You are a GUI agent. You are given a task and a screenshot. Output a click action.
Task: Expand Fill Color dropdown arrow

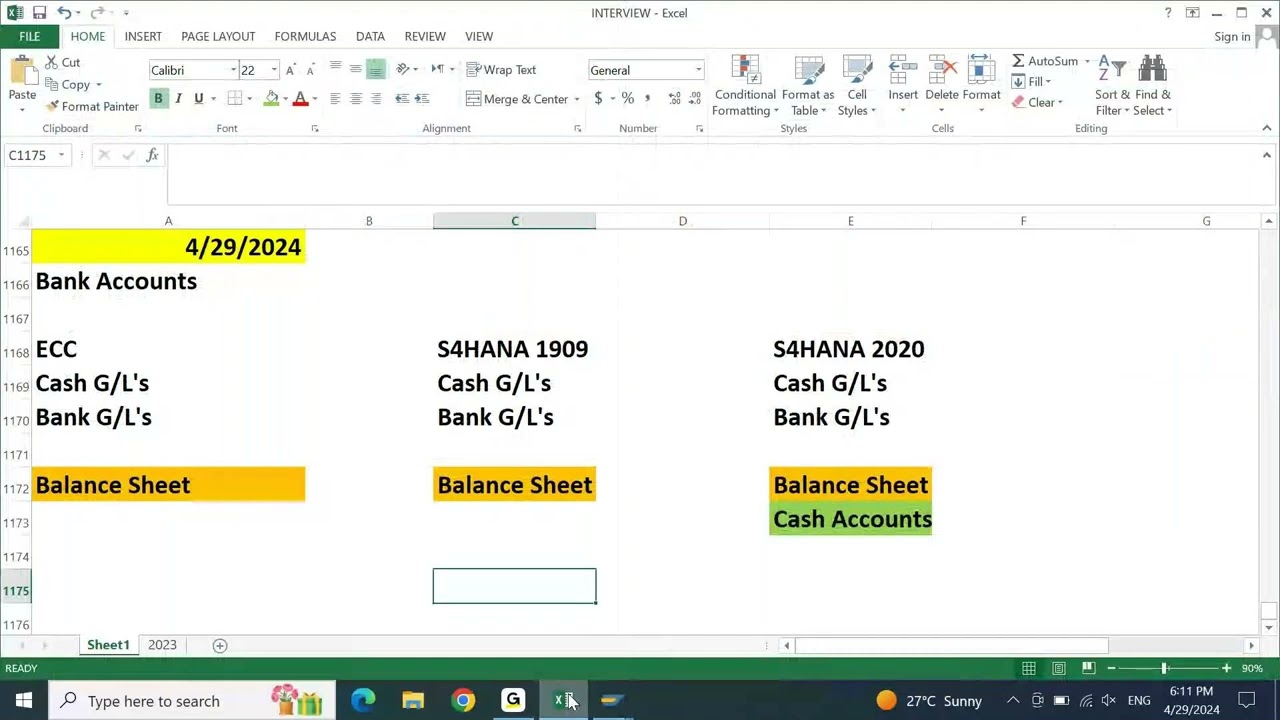(285, 99)
